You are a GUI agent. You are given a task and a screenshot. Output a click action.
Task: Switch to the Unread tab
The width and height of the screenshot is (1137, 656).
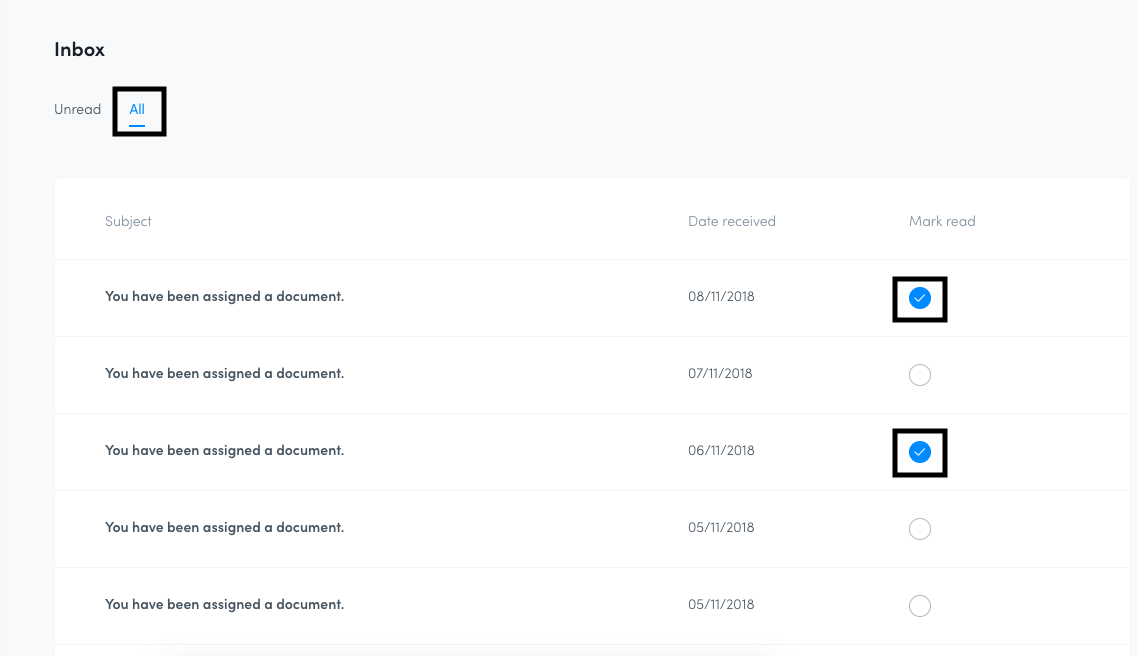tap(78, 109)
